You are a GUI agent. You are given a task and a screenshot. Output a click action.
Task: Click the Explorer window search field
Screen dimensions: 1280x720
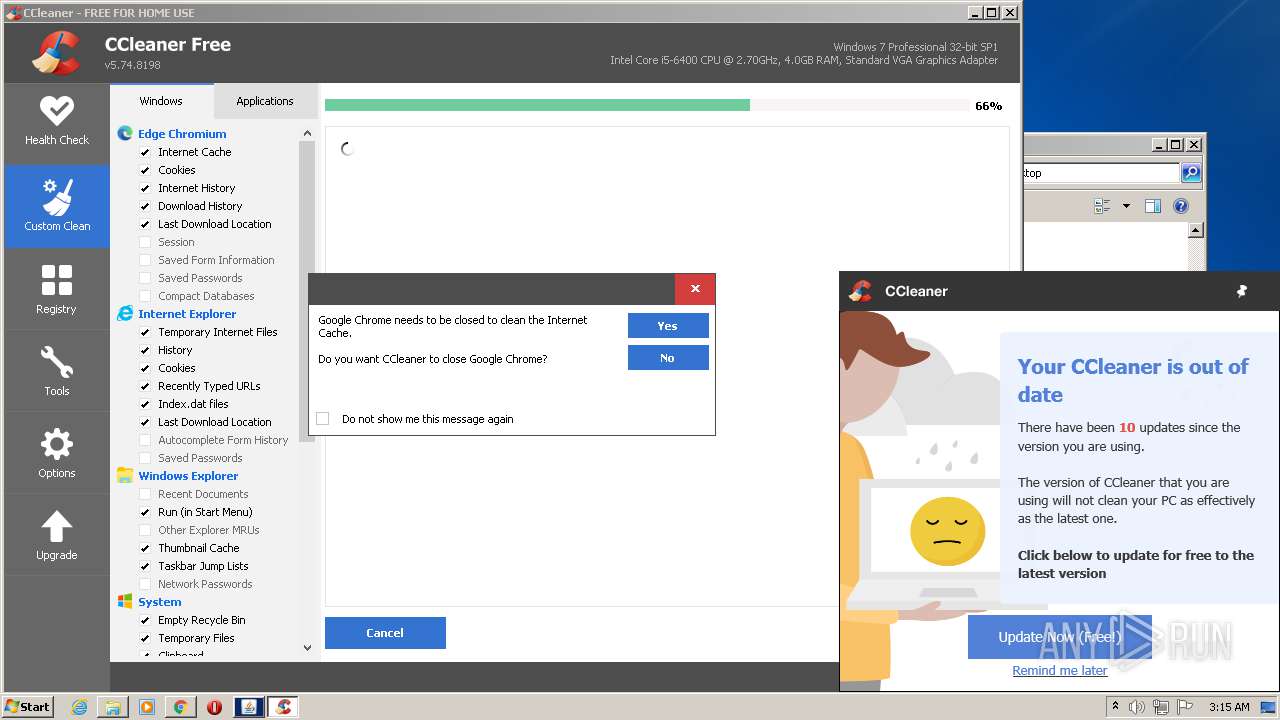click(x=1100, y=173)
